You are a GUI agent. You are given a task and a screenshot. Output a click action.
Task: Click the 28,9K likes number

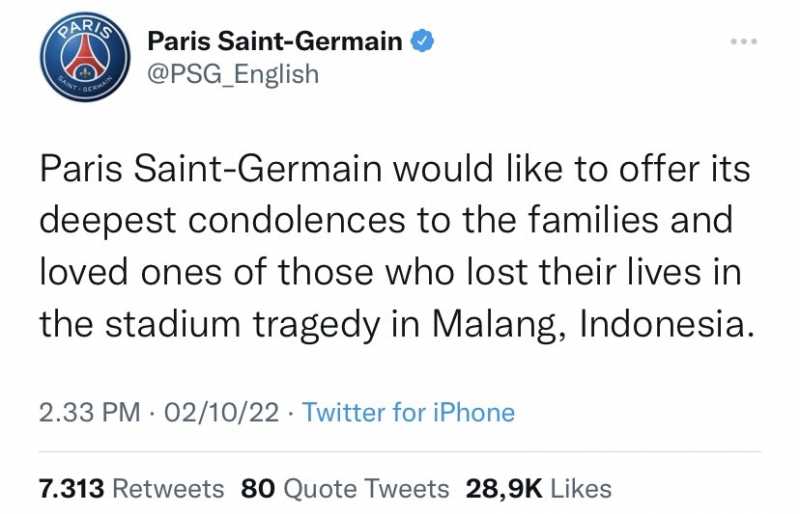point(504,488)
